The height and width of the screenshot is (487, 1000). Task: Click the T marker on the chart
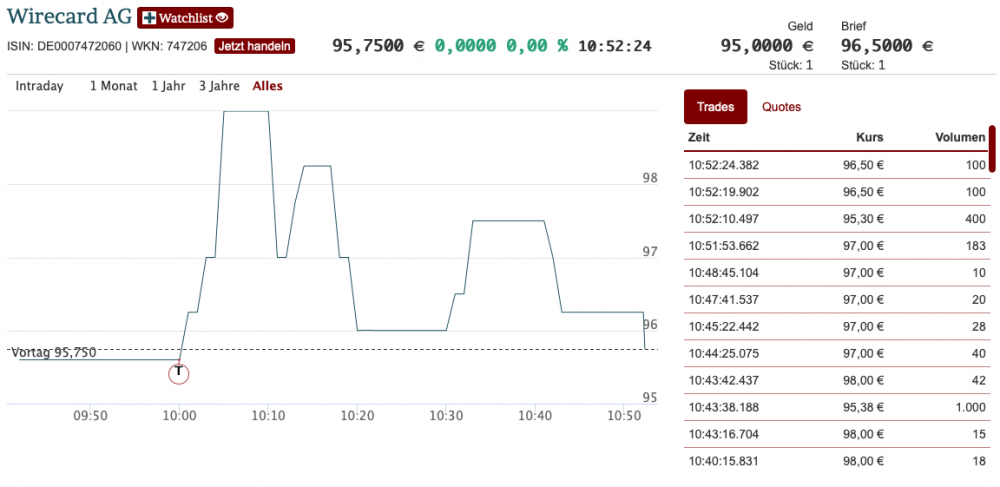click(x=179, y=373)
